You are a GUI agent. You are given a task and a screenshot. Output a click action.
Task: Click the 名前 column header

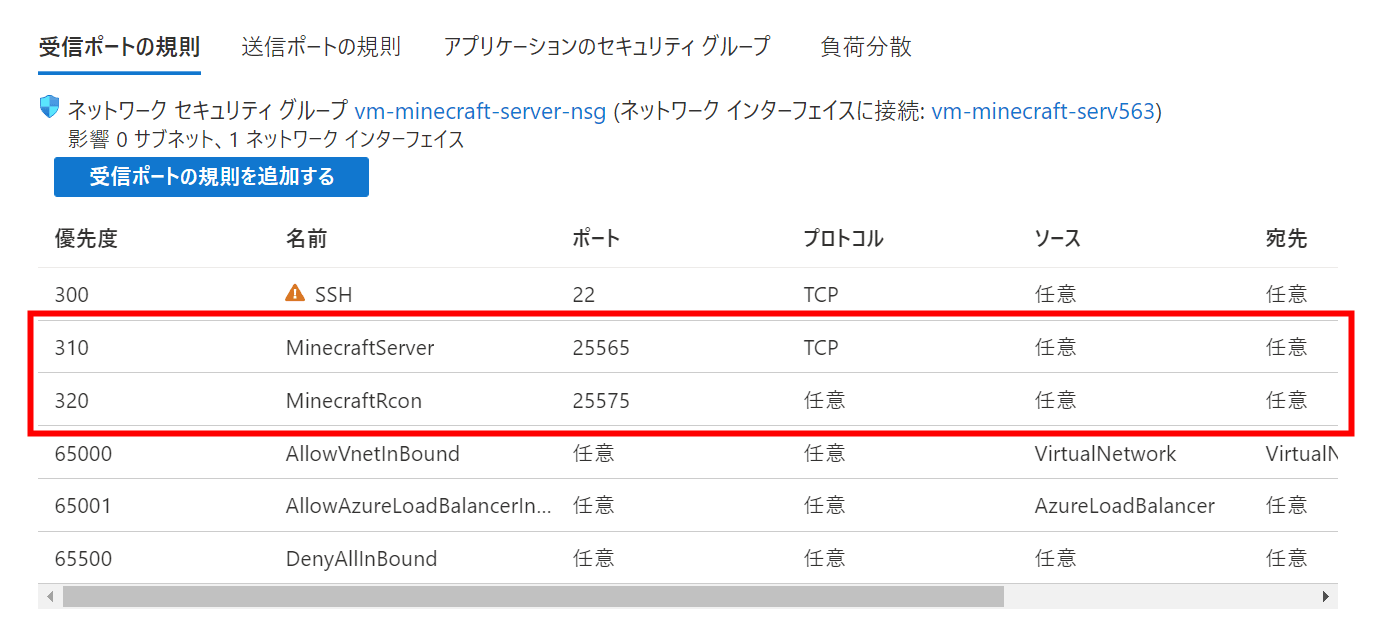(x=306, y=239)
